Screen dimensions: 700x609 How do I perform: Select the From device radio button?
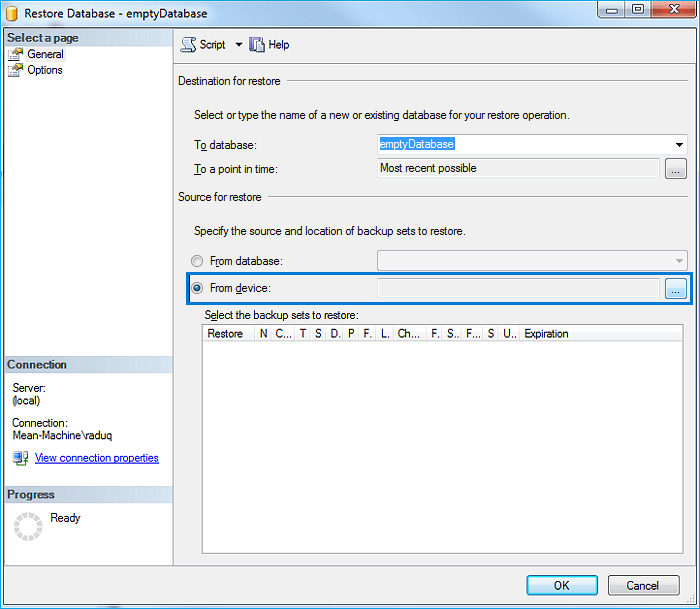tap(197, 288)
